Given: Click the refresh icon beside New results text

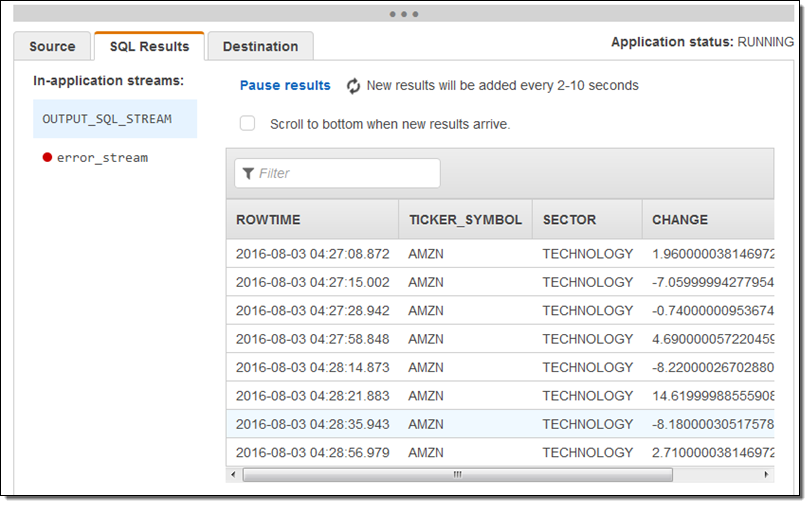Looking at the screenshot, I should click(x=353, y=86).
